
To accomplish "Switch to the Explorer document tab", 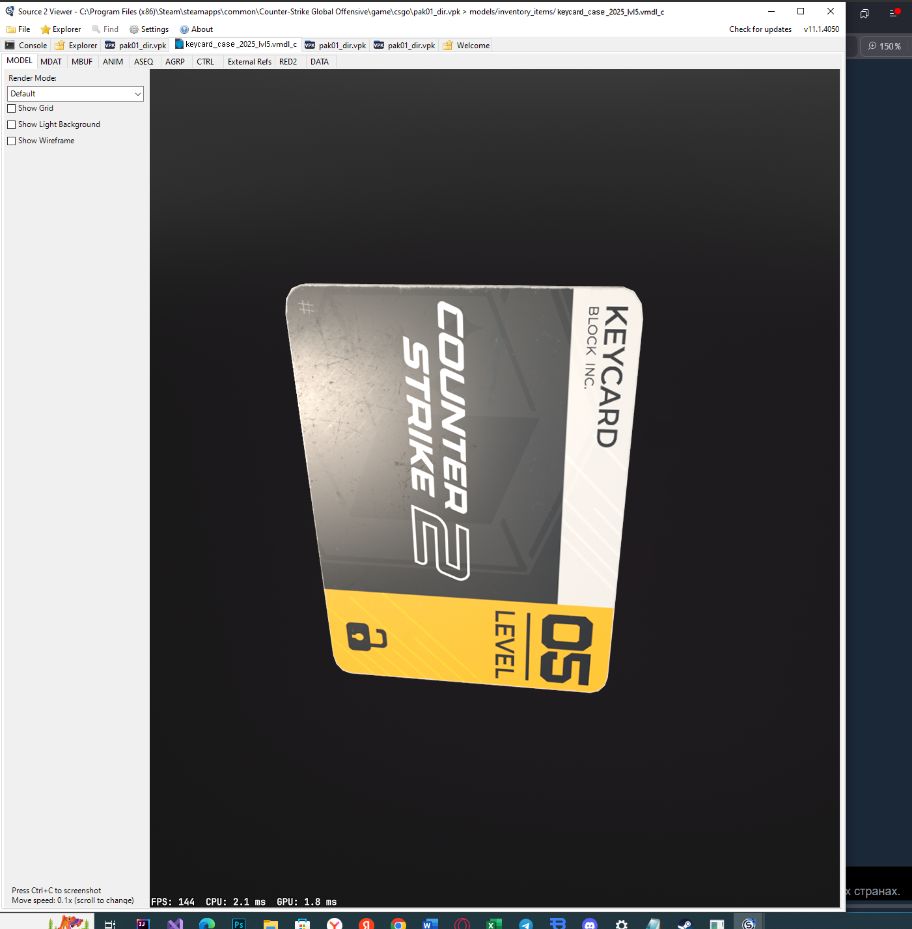I will (x=76, y=45).
